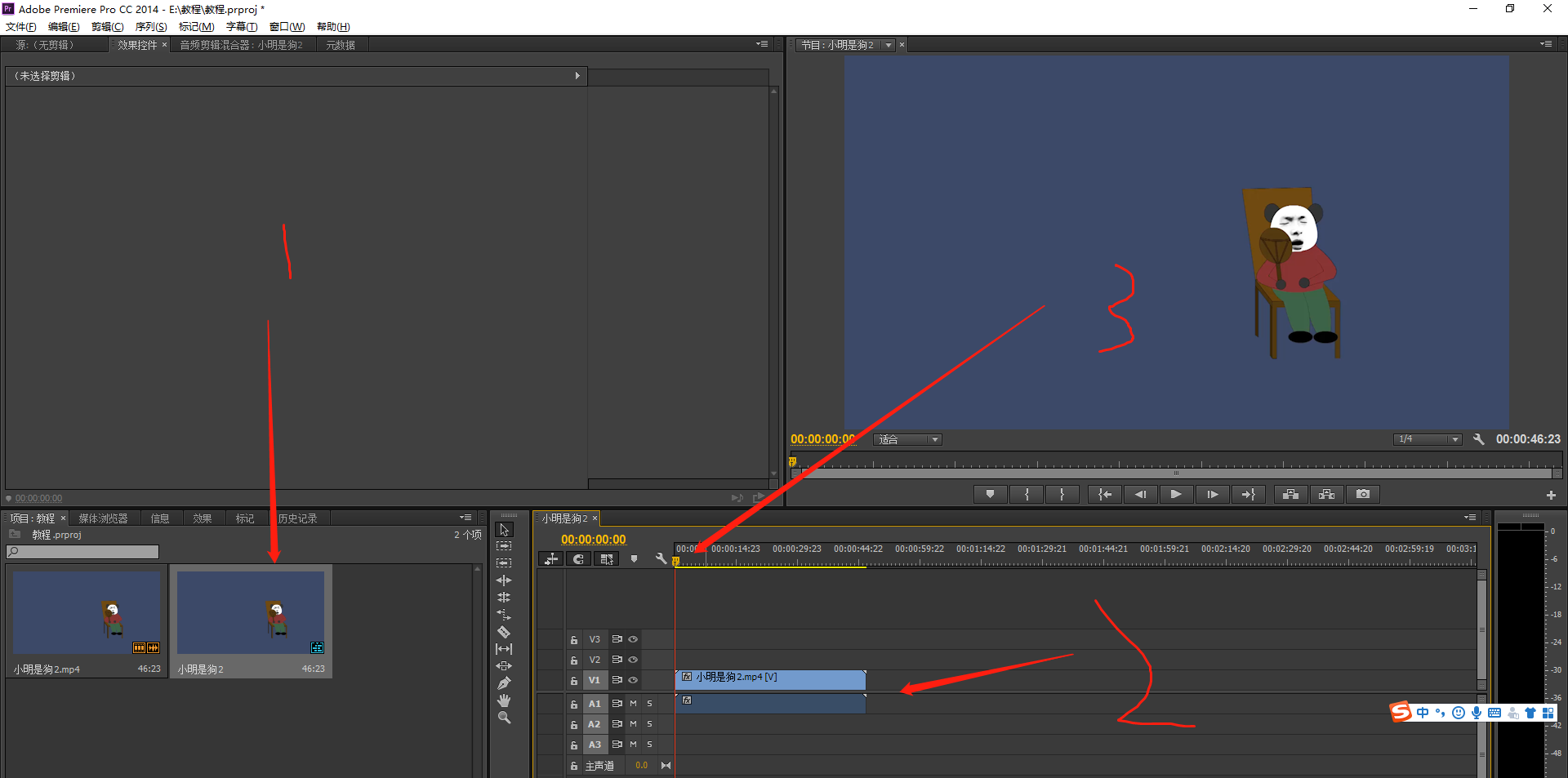Open the 序列(S) menu
1568x778 pixels.
click(151, 27)
